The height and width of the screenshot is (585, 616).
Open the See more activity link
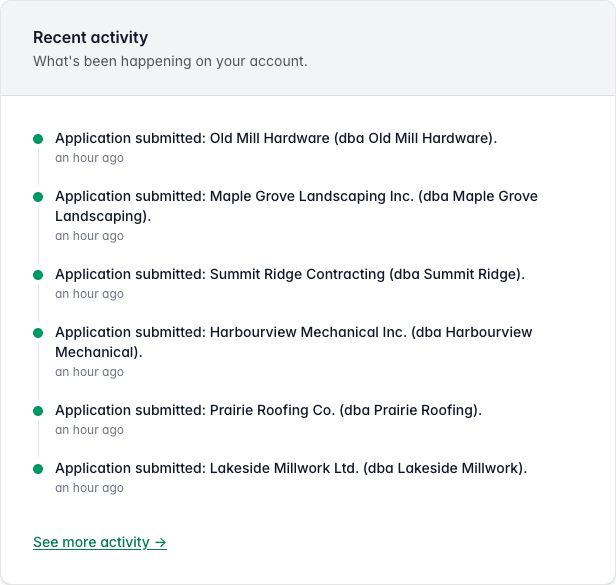[x=100, y=542]
